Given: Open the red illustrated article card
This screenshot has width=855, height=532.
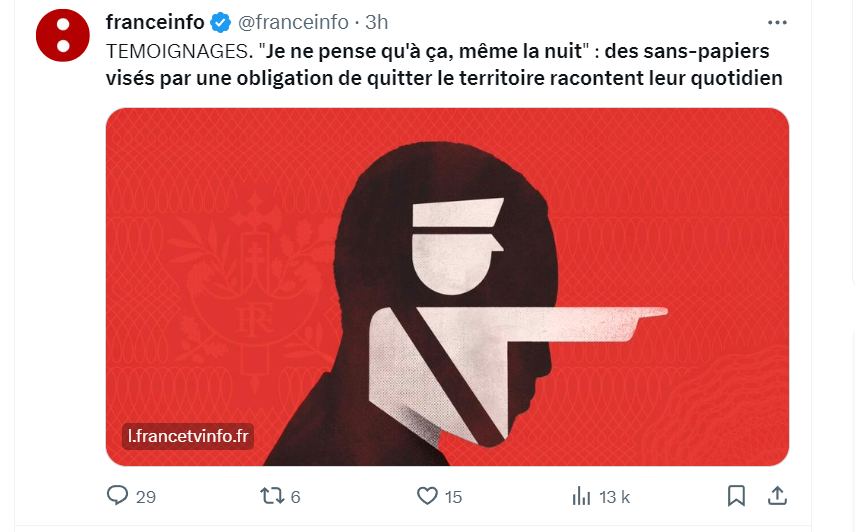Looking at the screenshot, I should tap(447, 287).
